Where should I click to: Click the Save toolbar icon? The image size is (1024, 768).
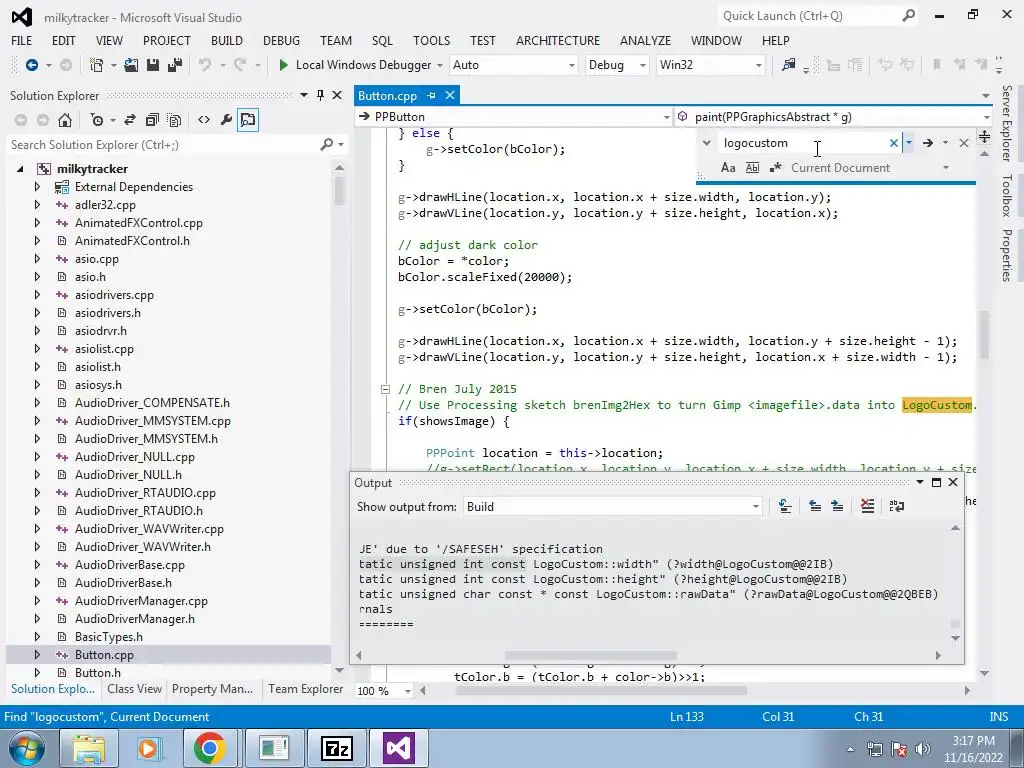click(153, 65)
